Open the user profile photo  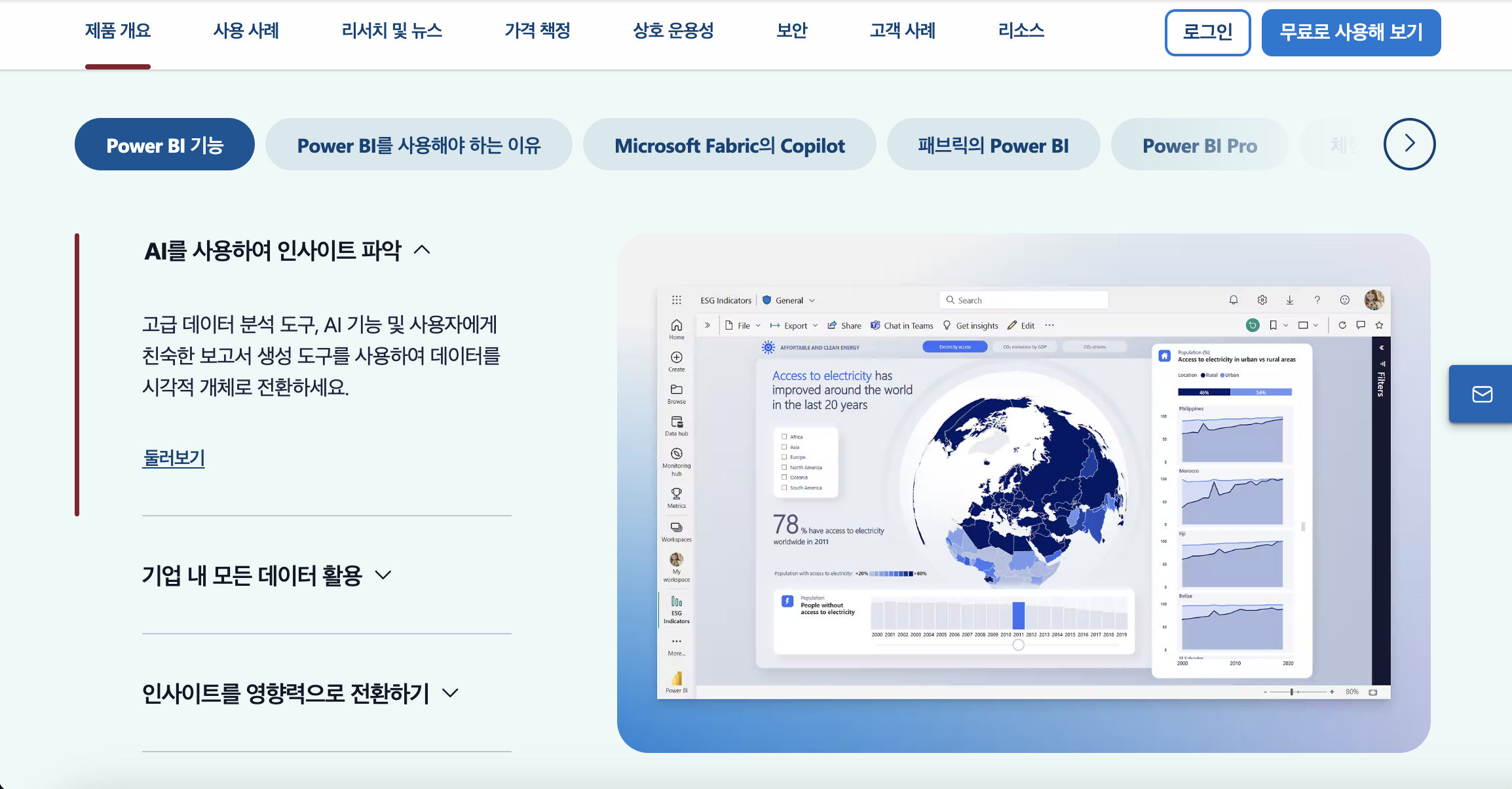[1374, 300]
